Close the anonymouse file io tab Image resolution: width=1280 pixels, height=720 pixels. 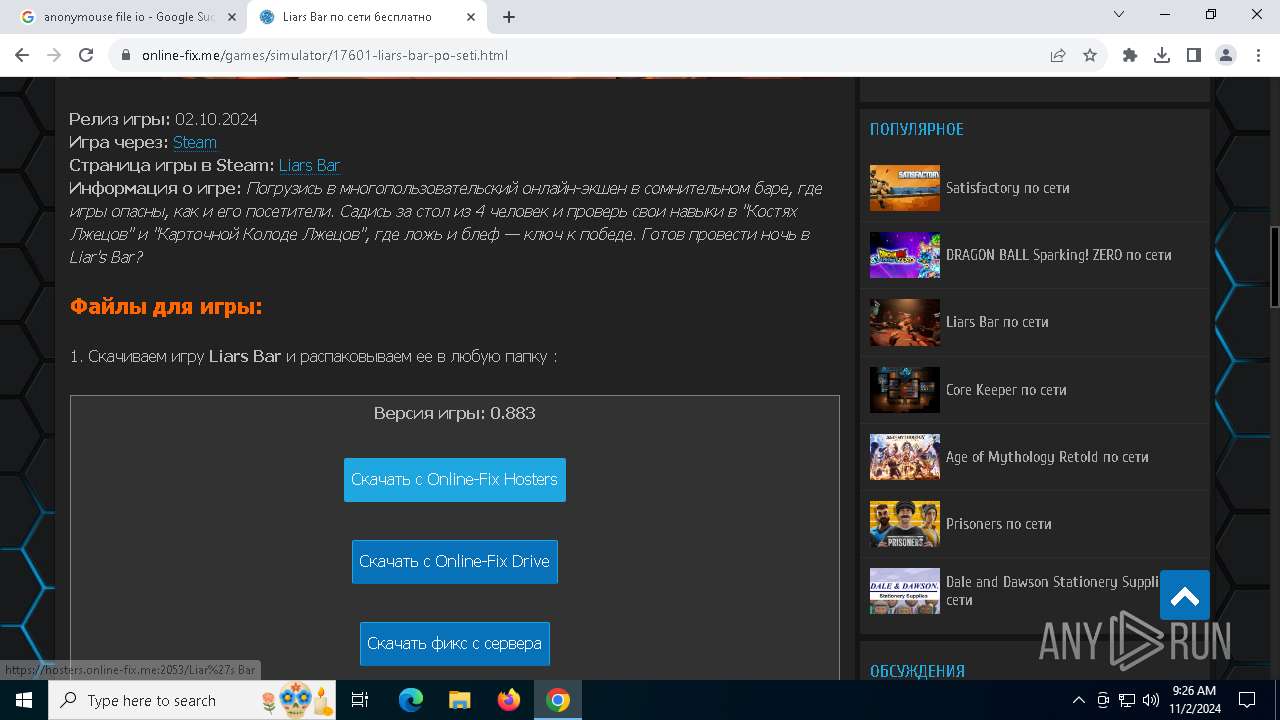point(231,17)
